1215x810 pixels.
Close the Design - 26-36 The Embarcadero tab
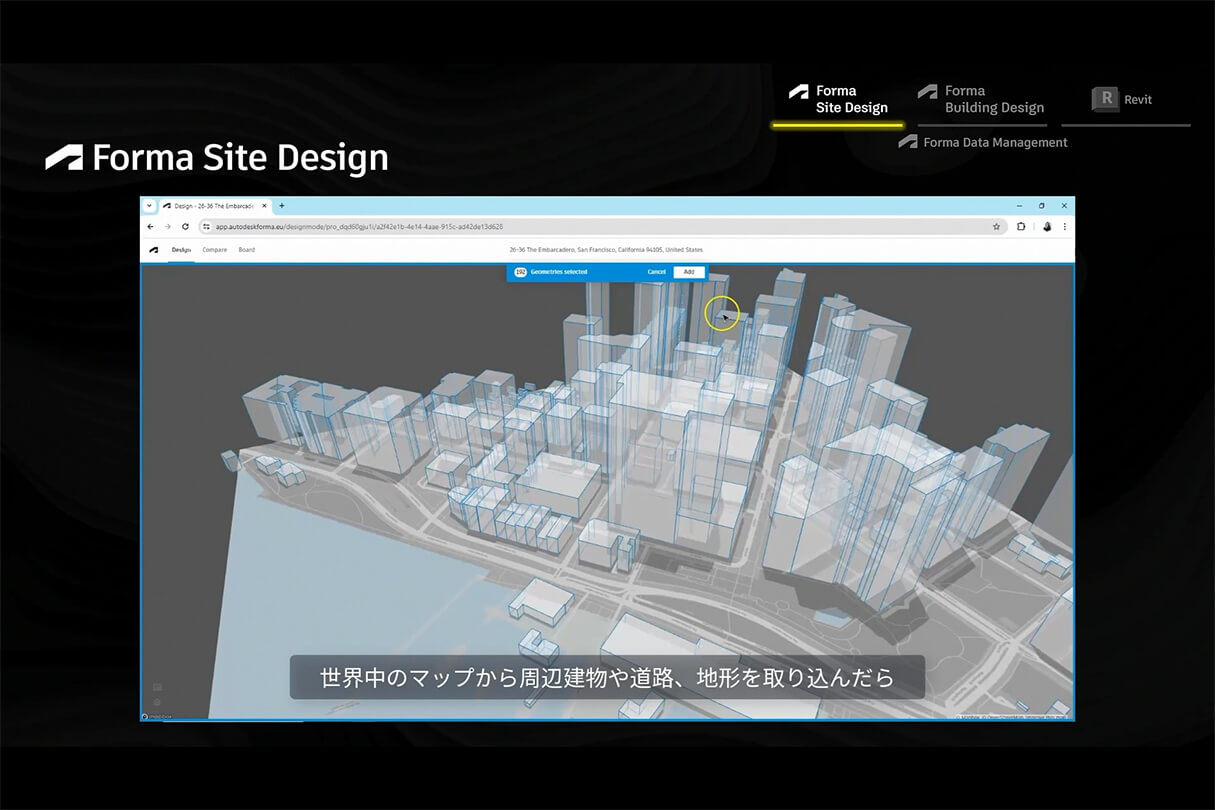264,206
